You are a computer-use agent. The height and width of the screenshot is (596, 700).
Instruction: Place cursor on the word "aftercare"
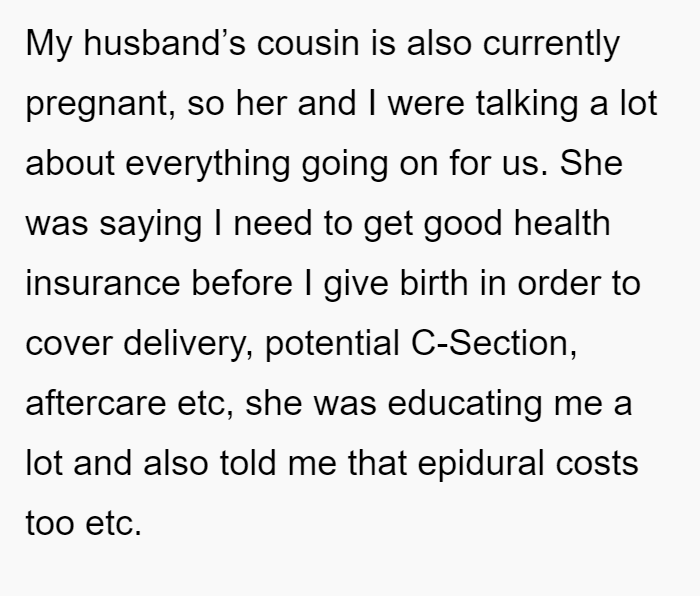[x=96, y=403]
